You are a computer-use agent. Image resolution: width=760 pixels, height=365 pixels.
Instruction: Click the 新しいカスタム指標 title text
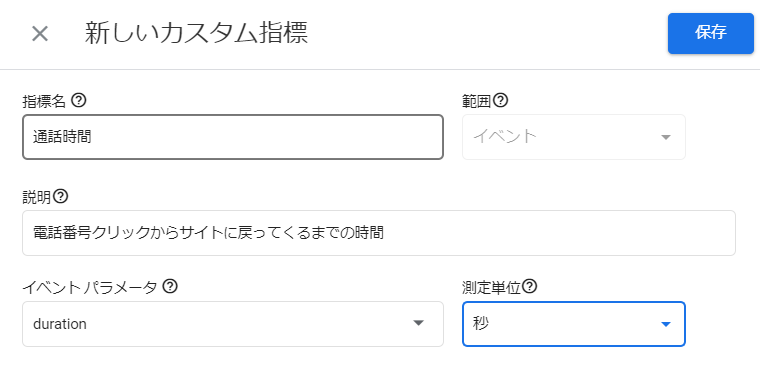[x=196, y=33]
